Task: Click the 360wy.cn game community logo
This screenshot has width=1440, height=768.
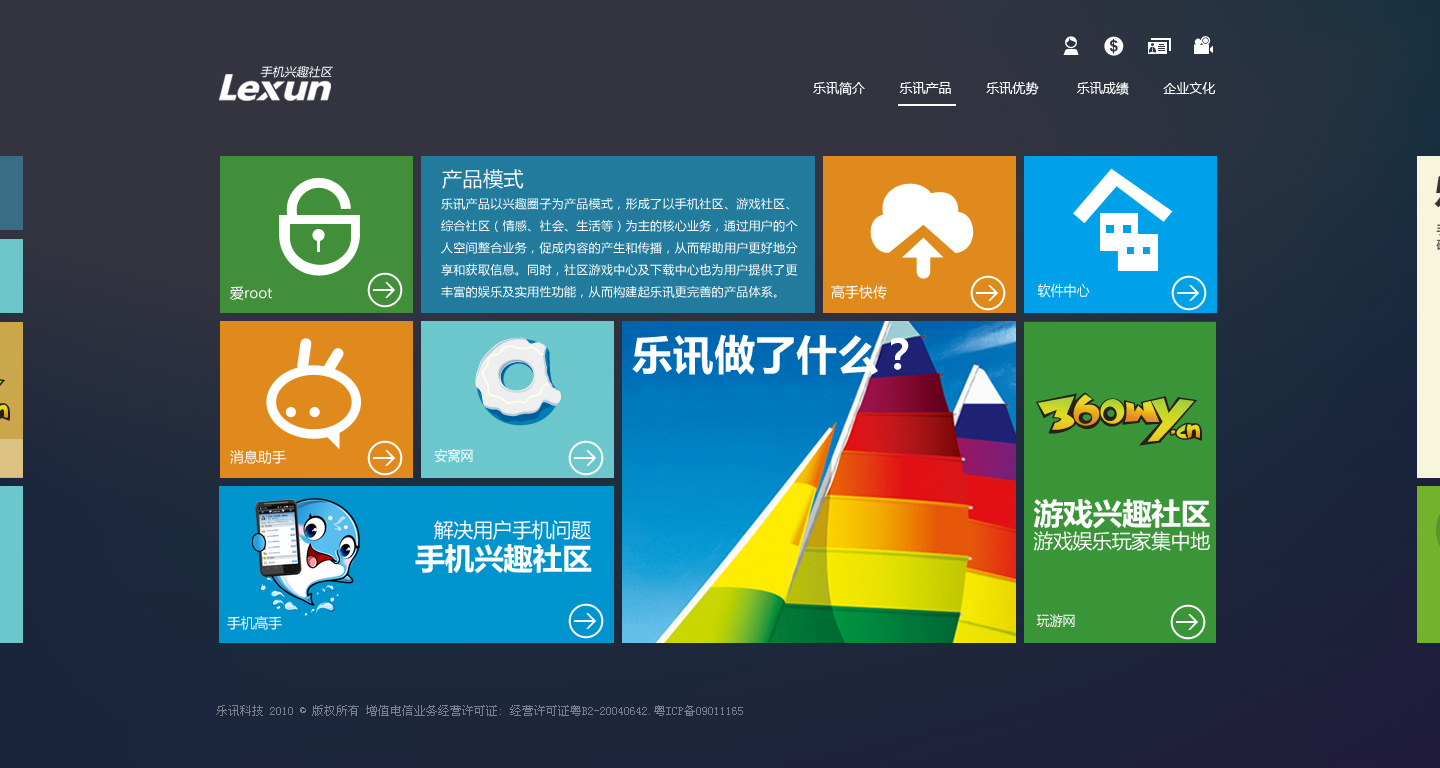Action: coord(1119,418)
